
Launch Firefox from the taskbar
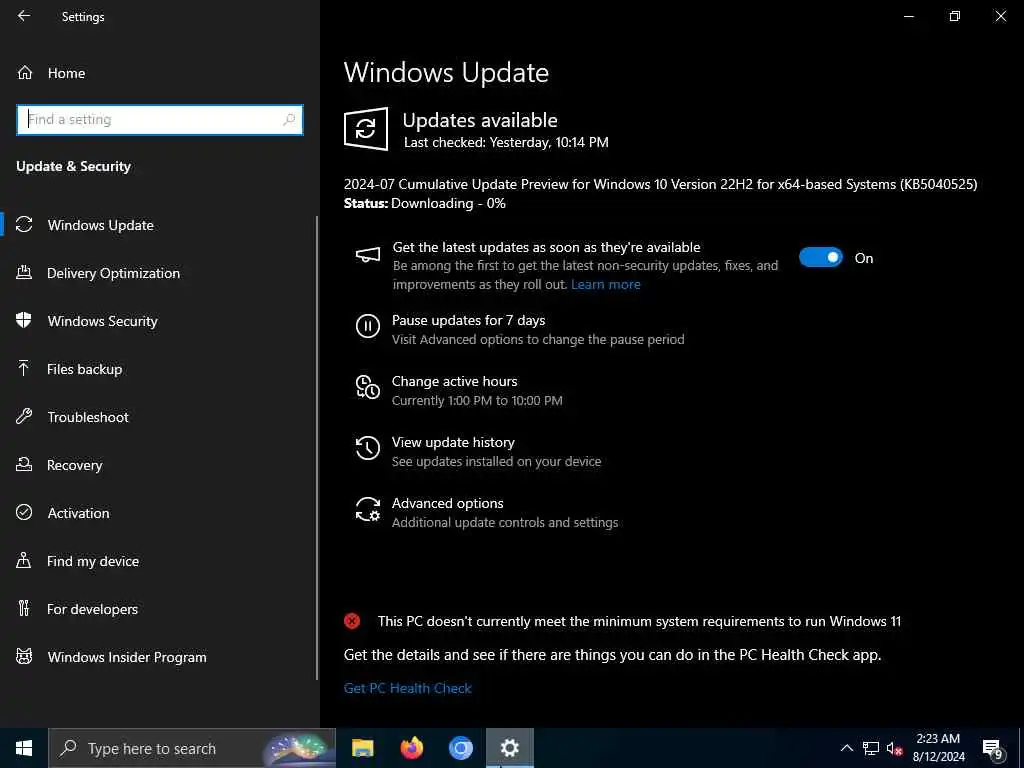[411, 748]
